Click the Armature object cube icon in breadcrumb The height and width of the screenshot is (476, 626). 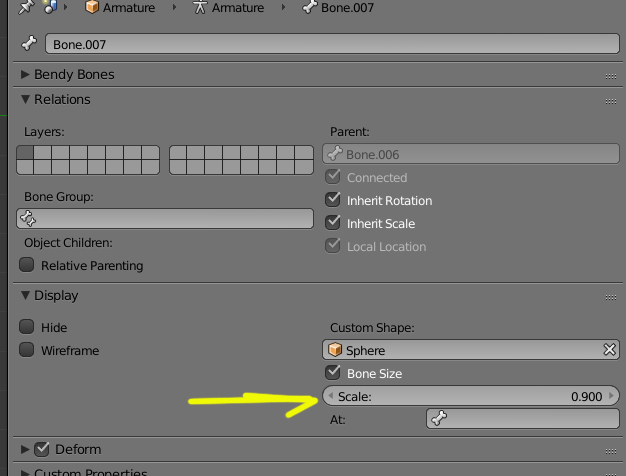pos(92,7)
